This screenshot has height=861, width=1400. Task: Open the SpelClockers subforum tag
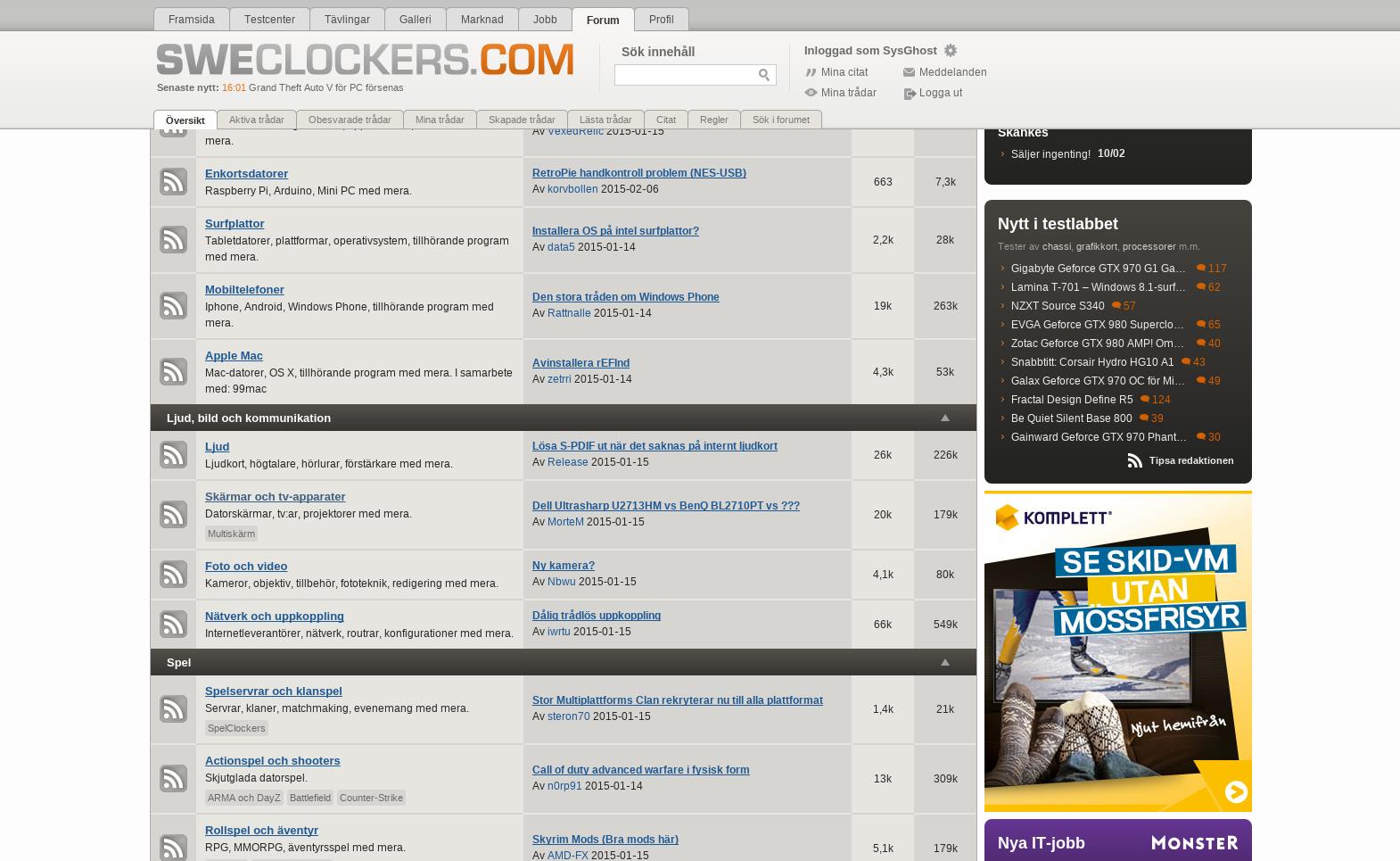coord(236,728)
